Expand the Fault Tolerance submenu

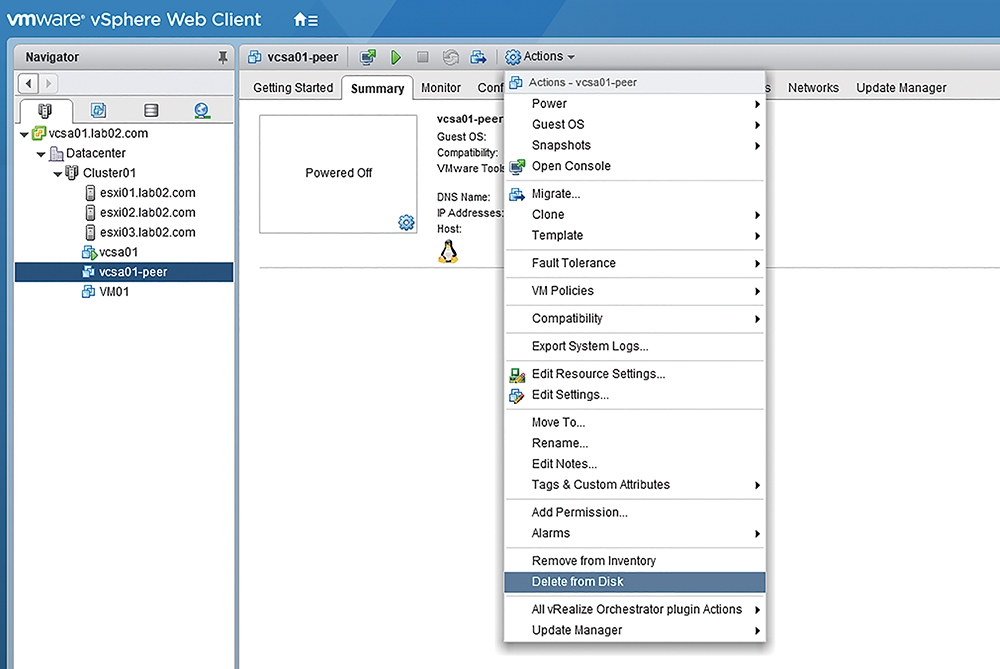(x=635, y=263)
